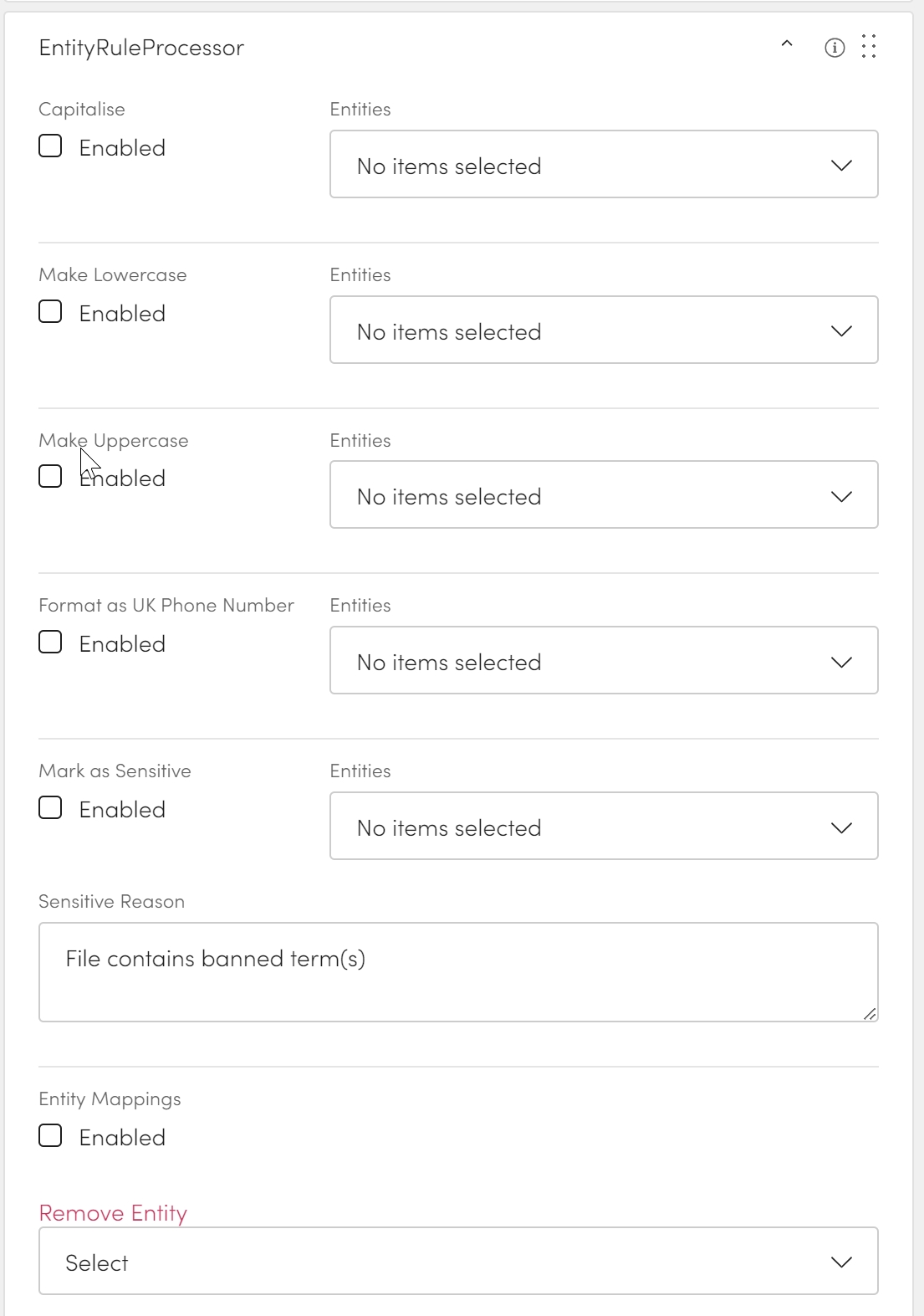Toggle the Mark as Sensitive checkbox
Image resolution: width=924 pixels, height=1316 pixels.
[51, 808]
